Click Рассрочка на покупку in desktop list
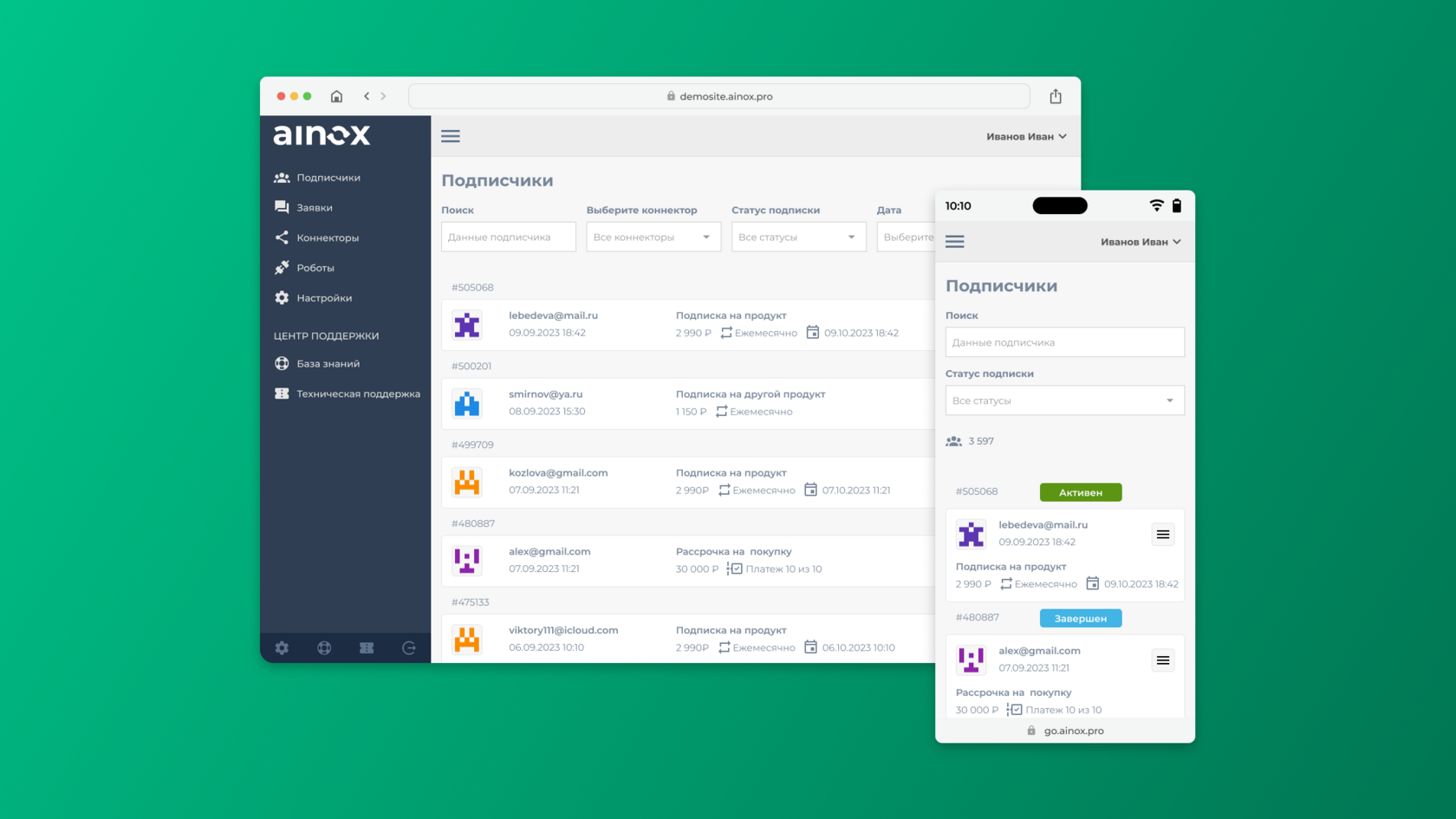Screen dimensions: 1456x819 (x=733, y=551)
